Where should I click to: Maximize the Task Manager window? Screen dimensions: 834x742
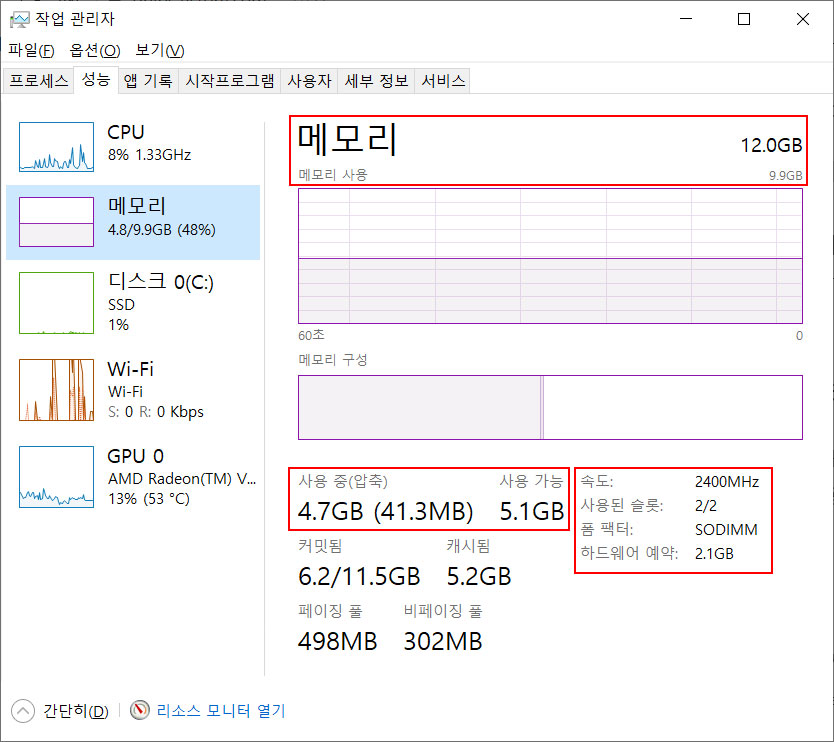tap(744, 19)
